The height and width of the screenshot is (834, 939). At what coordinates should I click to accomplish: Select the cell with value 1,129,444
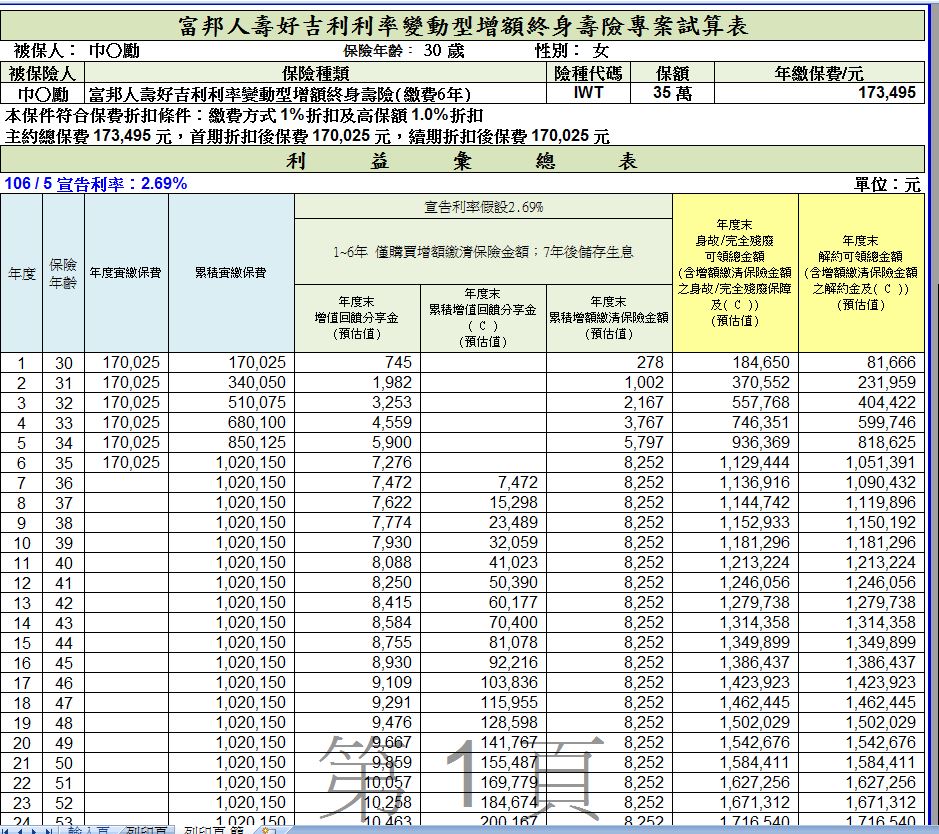735,462
